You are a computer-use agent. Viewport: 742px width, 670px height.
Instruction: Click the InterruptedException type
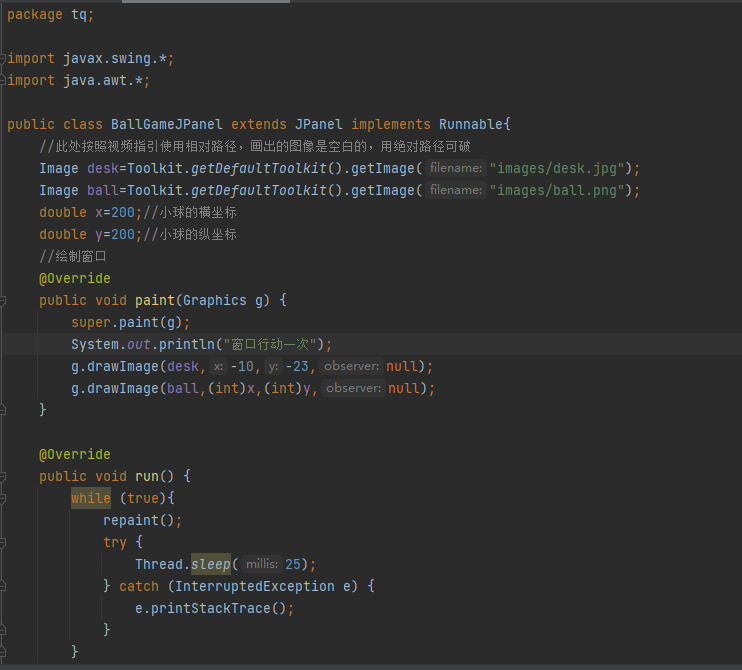(255, 586)
